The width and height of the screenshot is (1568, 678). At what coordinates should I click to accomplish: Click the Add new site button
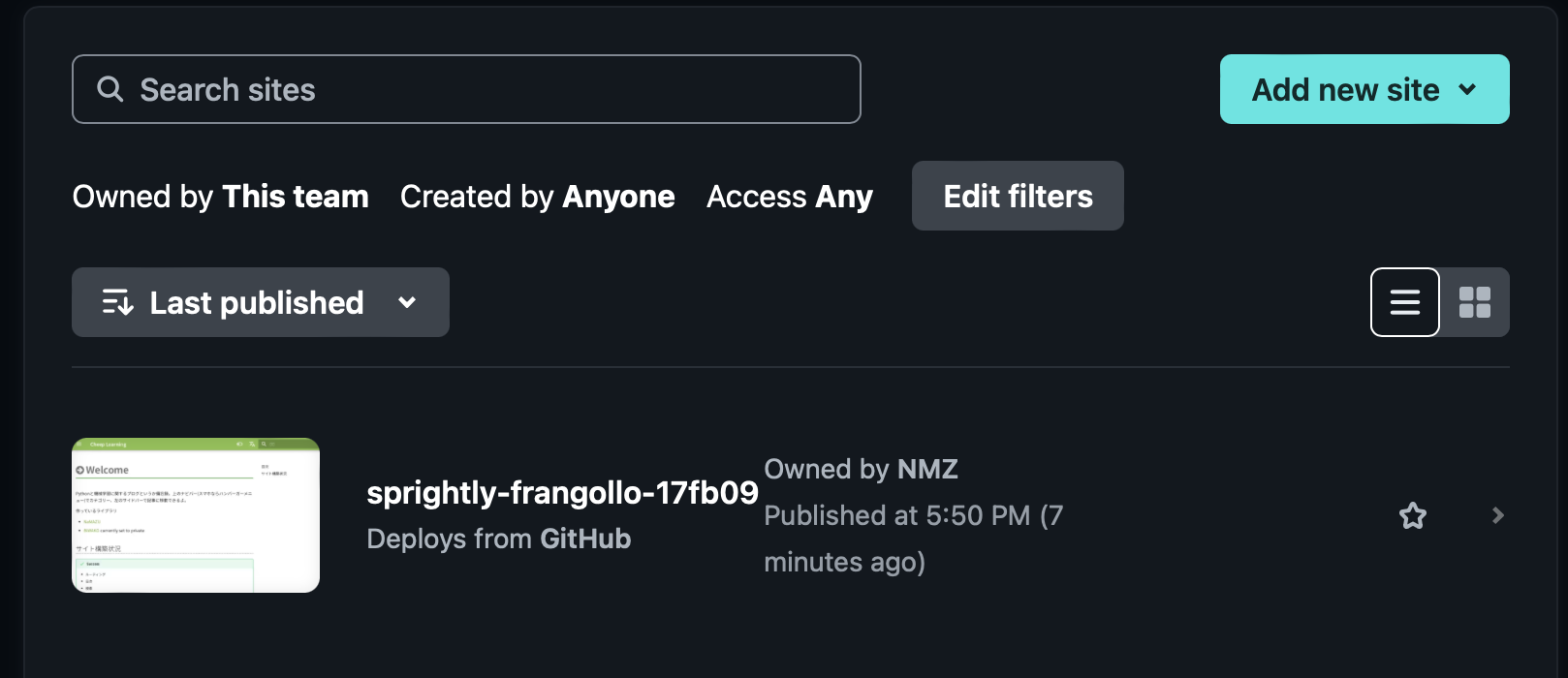(1345, 89)
